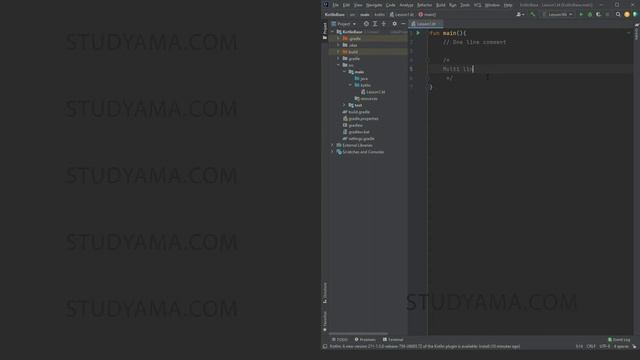640x360 pixels.
Task: Run main from the gutter arrow
Action: (418, 33)
